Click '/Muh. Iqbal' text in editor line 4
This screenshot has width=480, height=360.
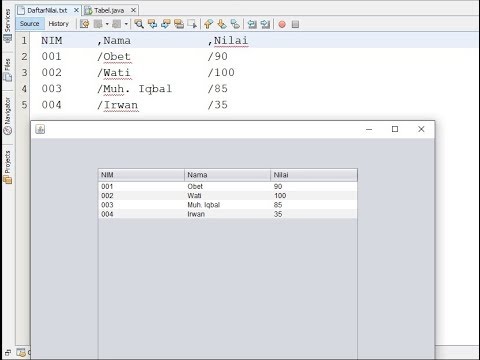pyautogui.click(x=135, y=89)
